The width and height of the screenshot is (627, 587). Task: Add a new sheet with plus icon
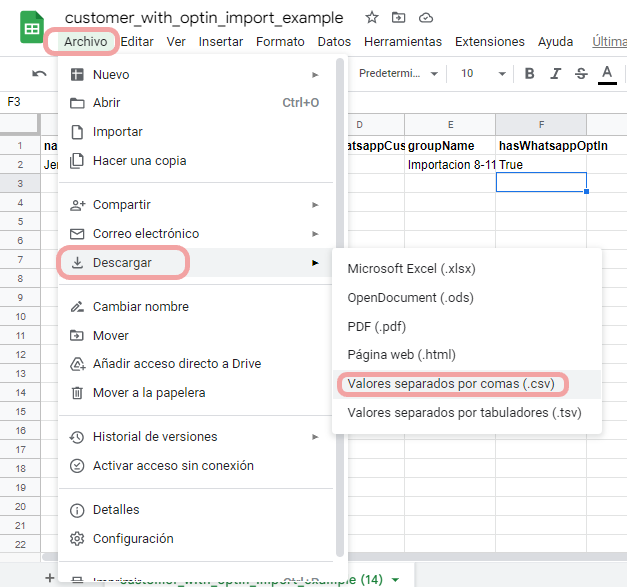point(50,578)
